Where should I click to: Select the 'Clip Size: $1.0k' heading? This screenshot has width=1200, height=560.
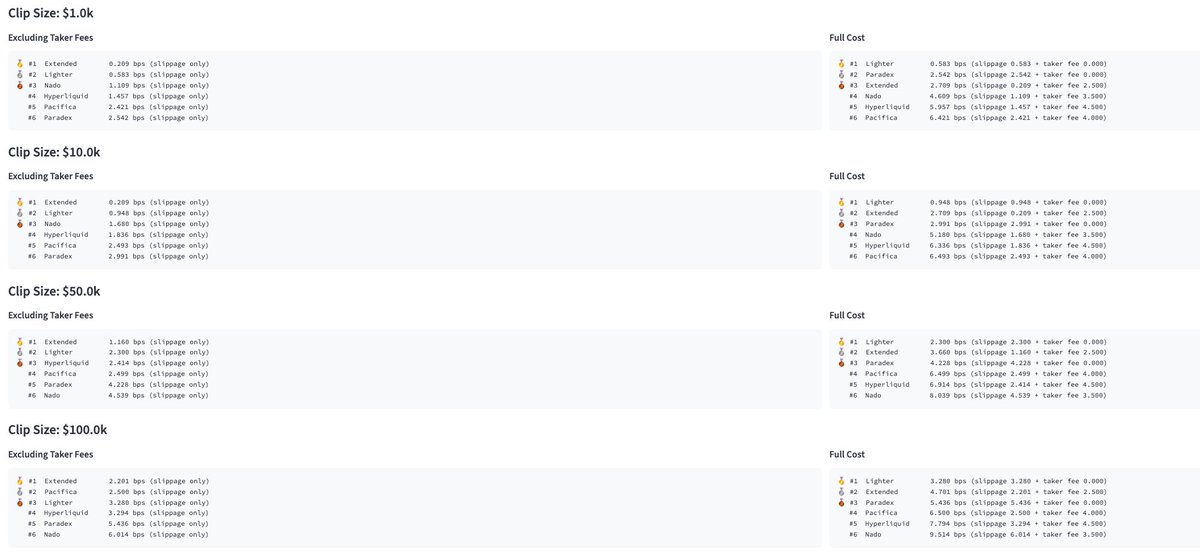tap(50, 13)
